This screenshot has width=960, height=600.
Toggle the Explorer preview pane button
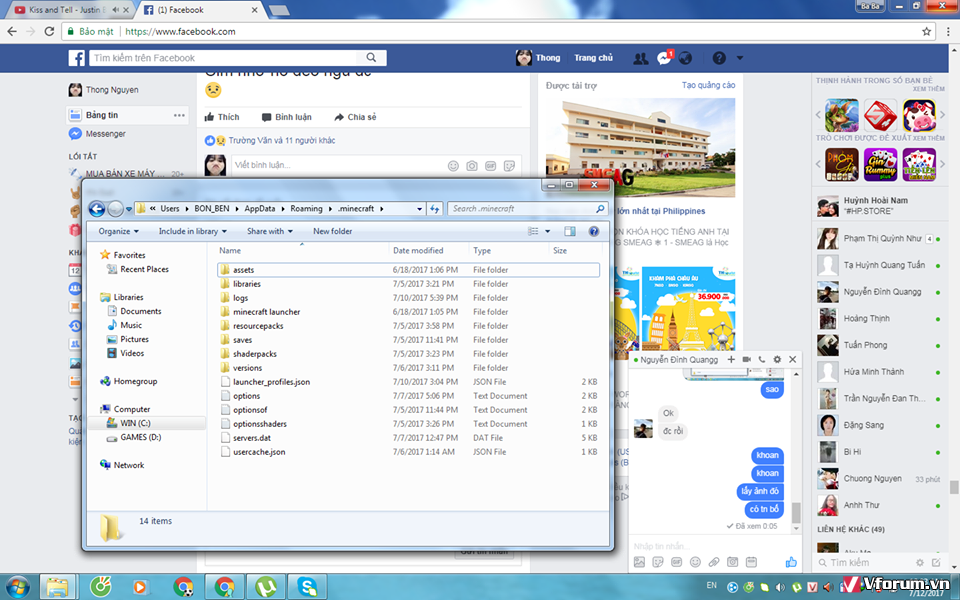coord(569,231)
